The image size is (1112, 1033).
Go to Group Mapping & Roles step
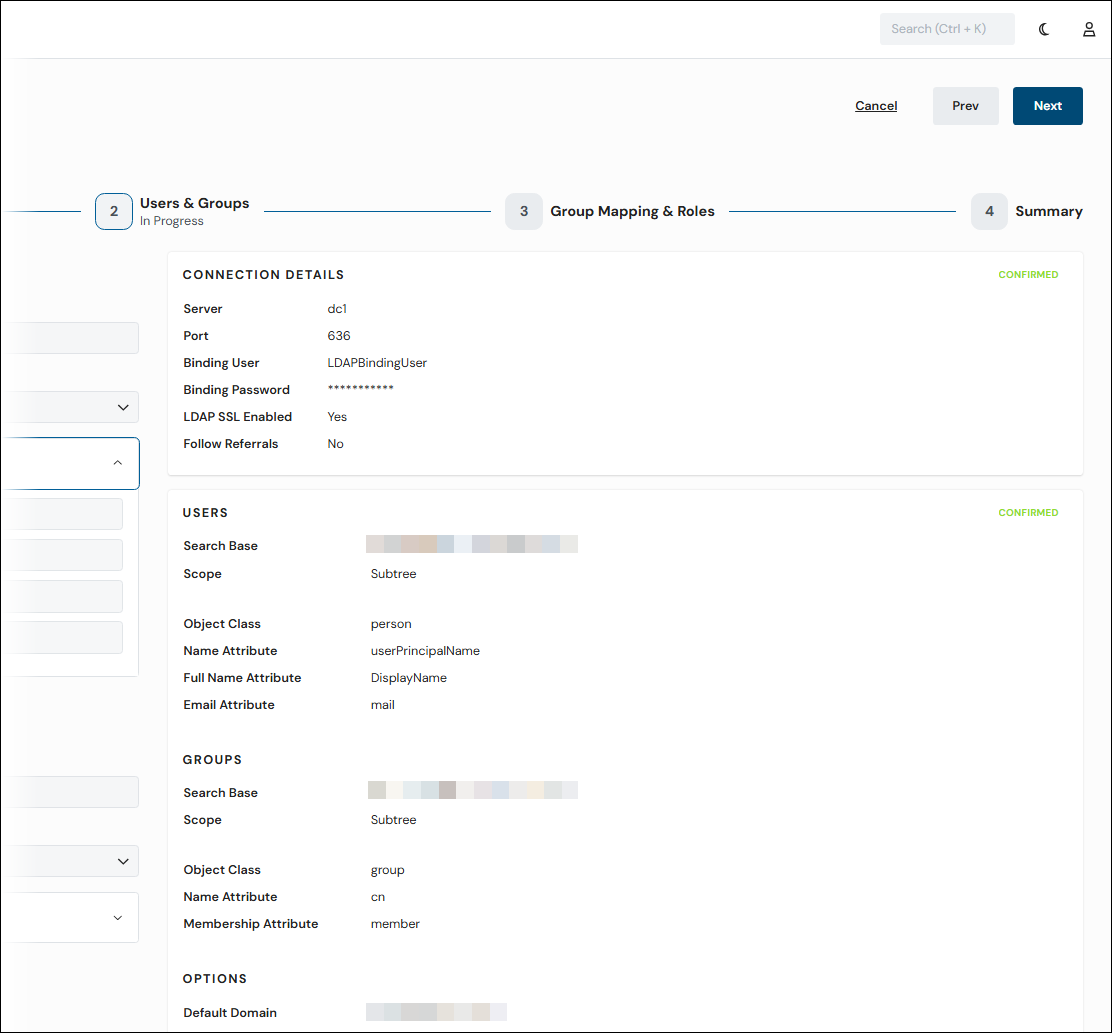(x=632, y=211)
